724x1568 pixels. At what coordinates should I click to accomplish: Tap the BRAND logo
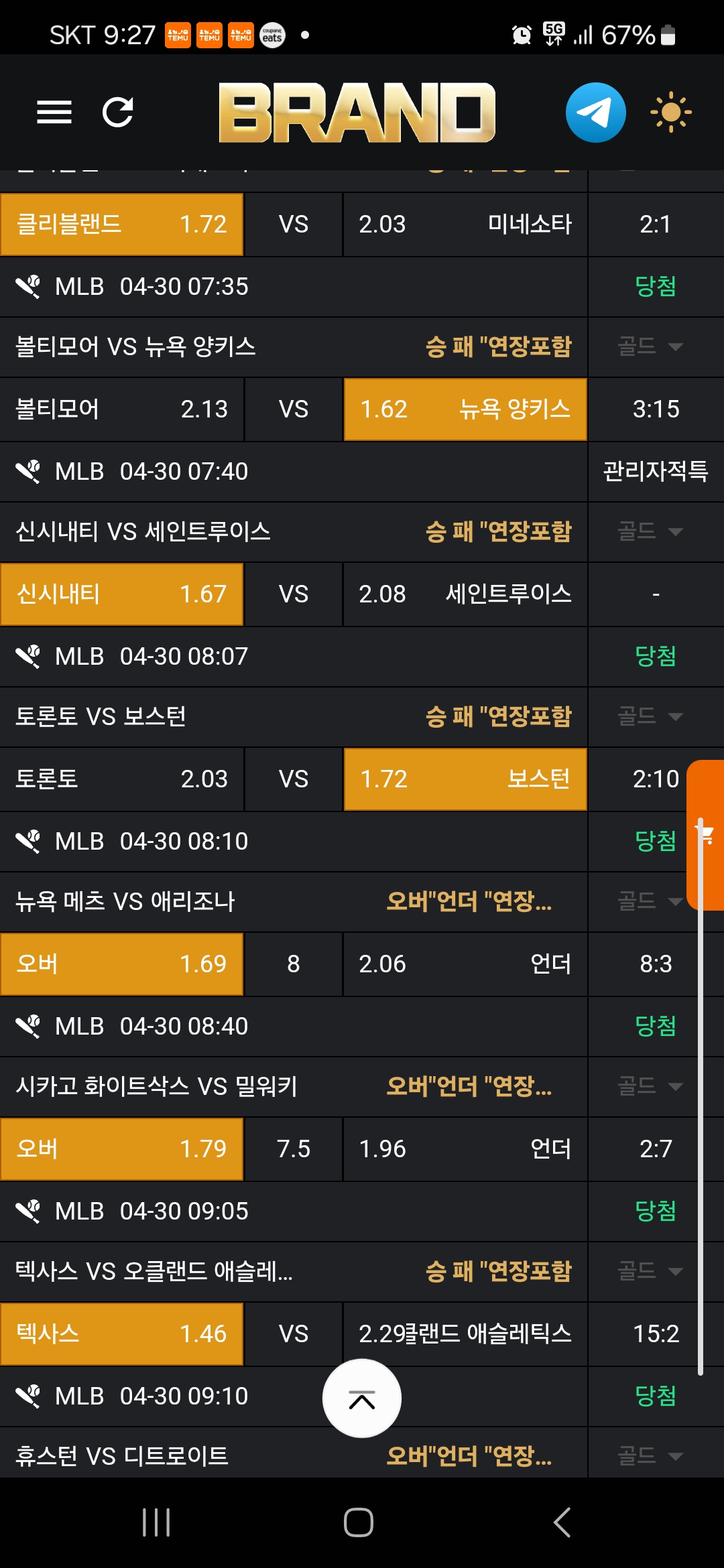(x=357, y=113)
